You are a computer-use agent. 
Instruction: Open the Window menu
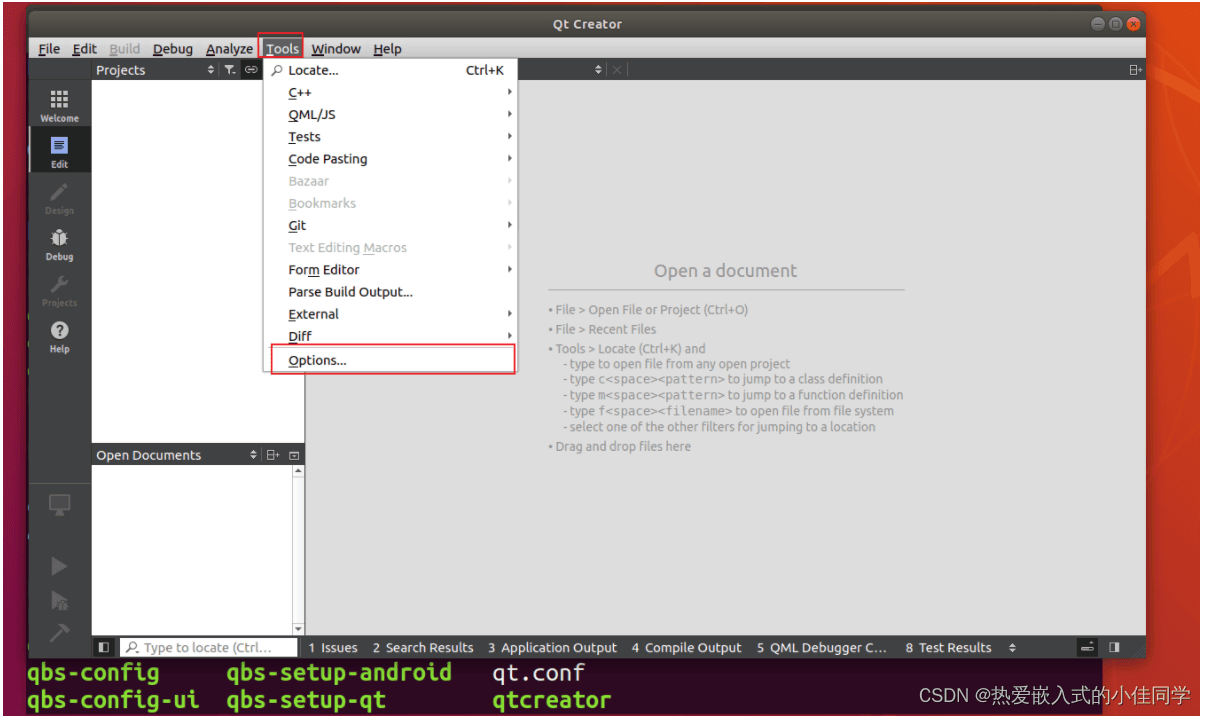click(x=336, y=49)
